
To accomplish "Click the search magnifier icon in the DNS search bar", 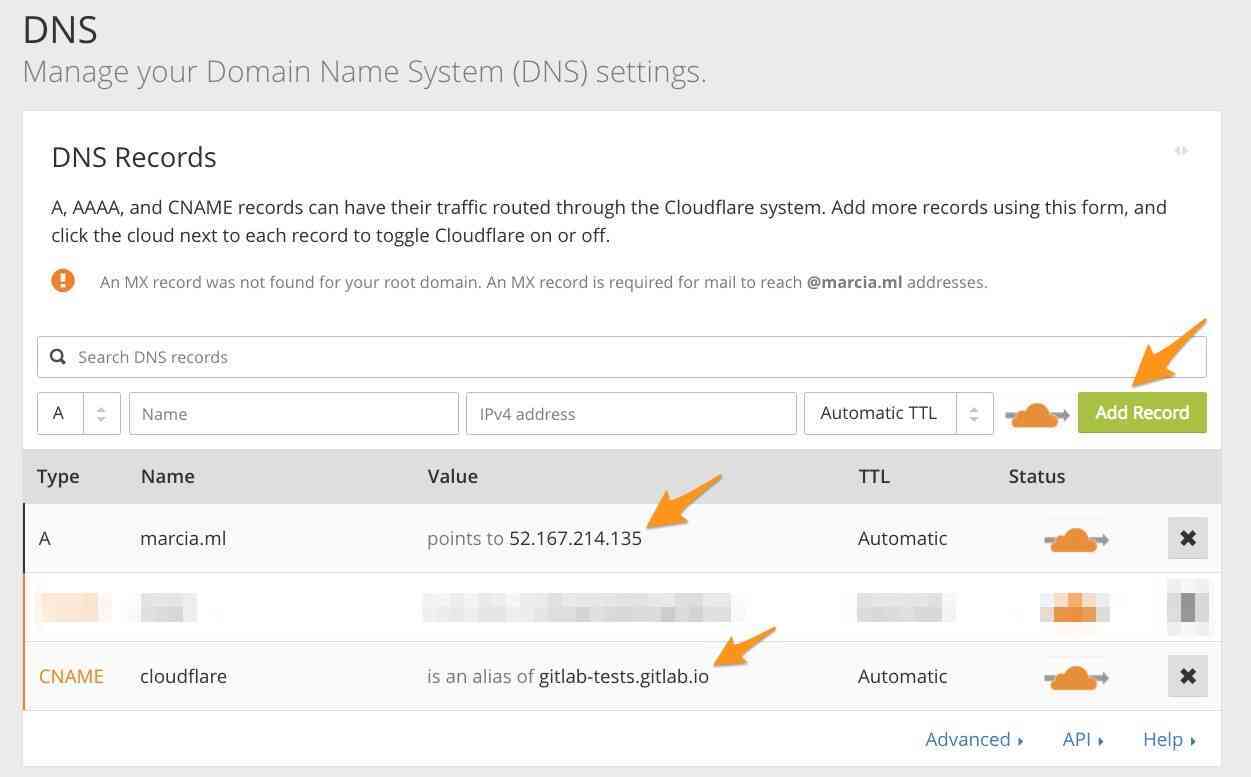I will 58,356.
